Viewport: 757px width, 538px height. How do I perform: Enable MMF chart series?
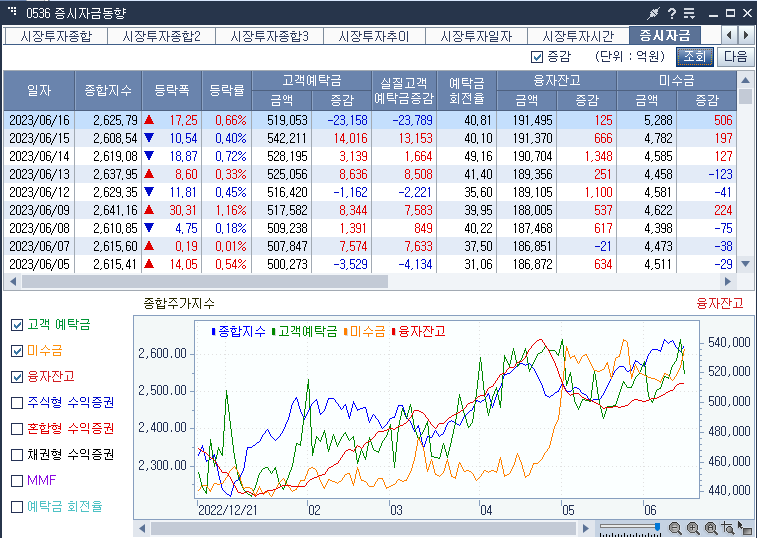[17, 481]
